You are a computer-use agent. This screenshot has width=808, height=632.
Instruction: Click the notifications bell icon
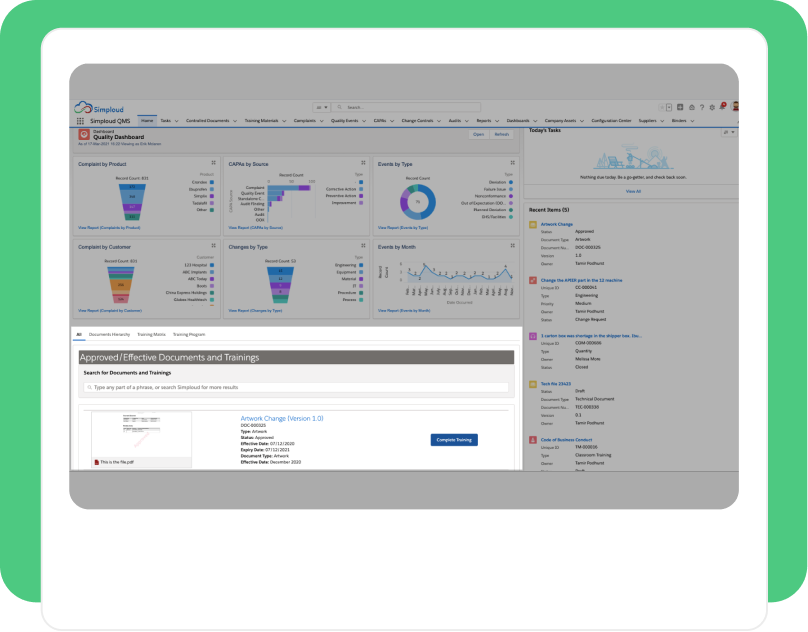coord(722,107)
